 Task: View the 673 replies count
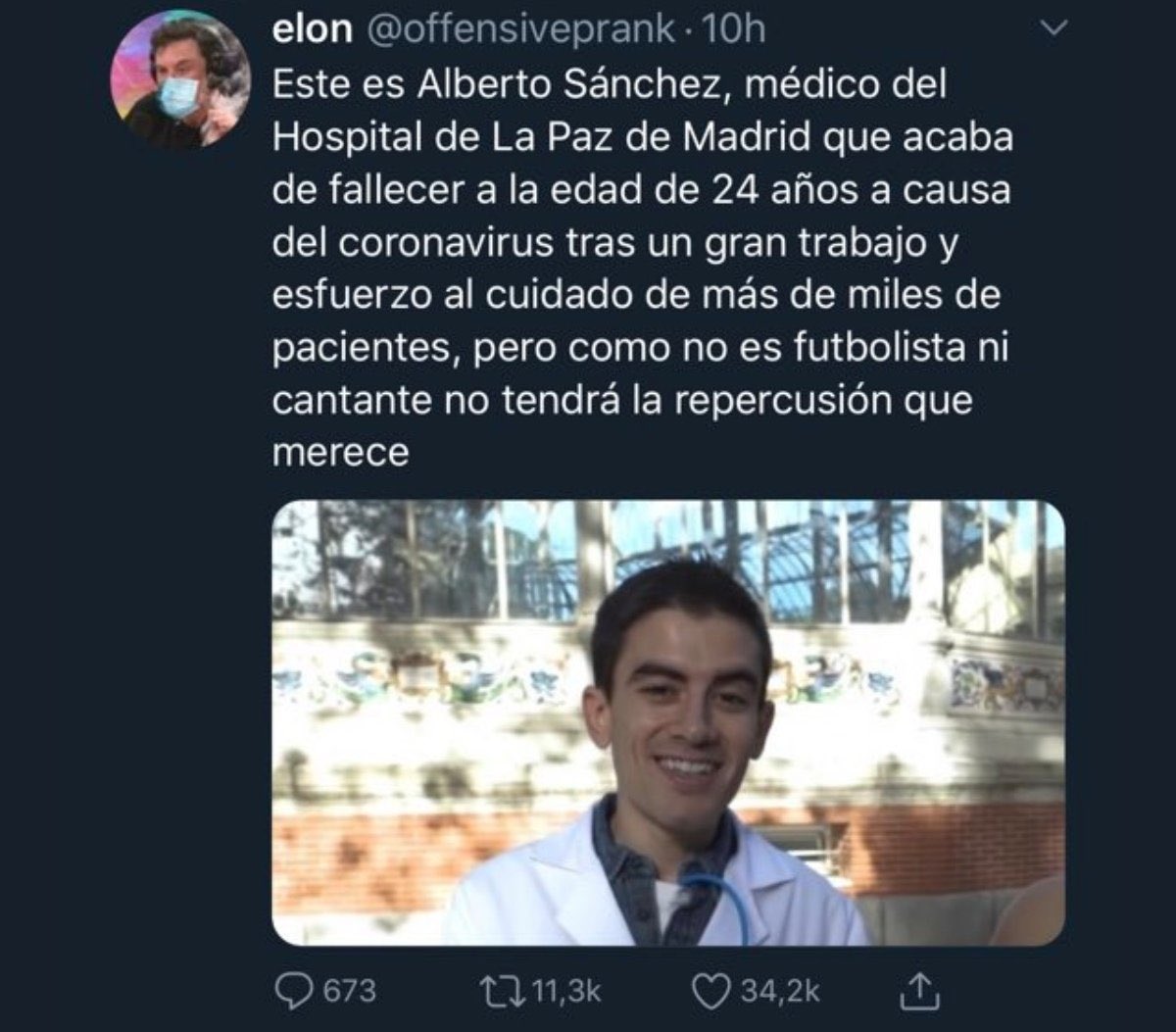tap(349, 991)
